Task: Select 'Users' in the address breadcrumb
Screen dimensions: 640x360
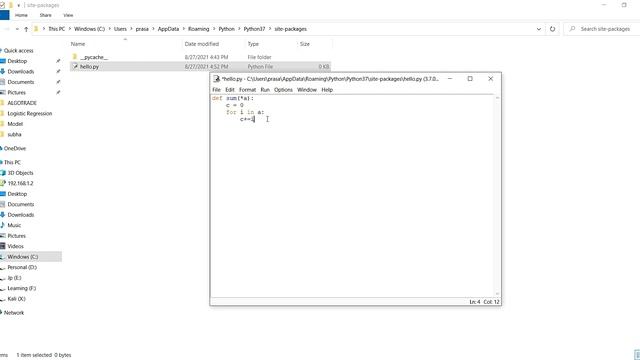Action: (x=120, y=29)
